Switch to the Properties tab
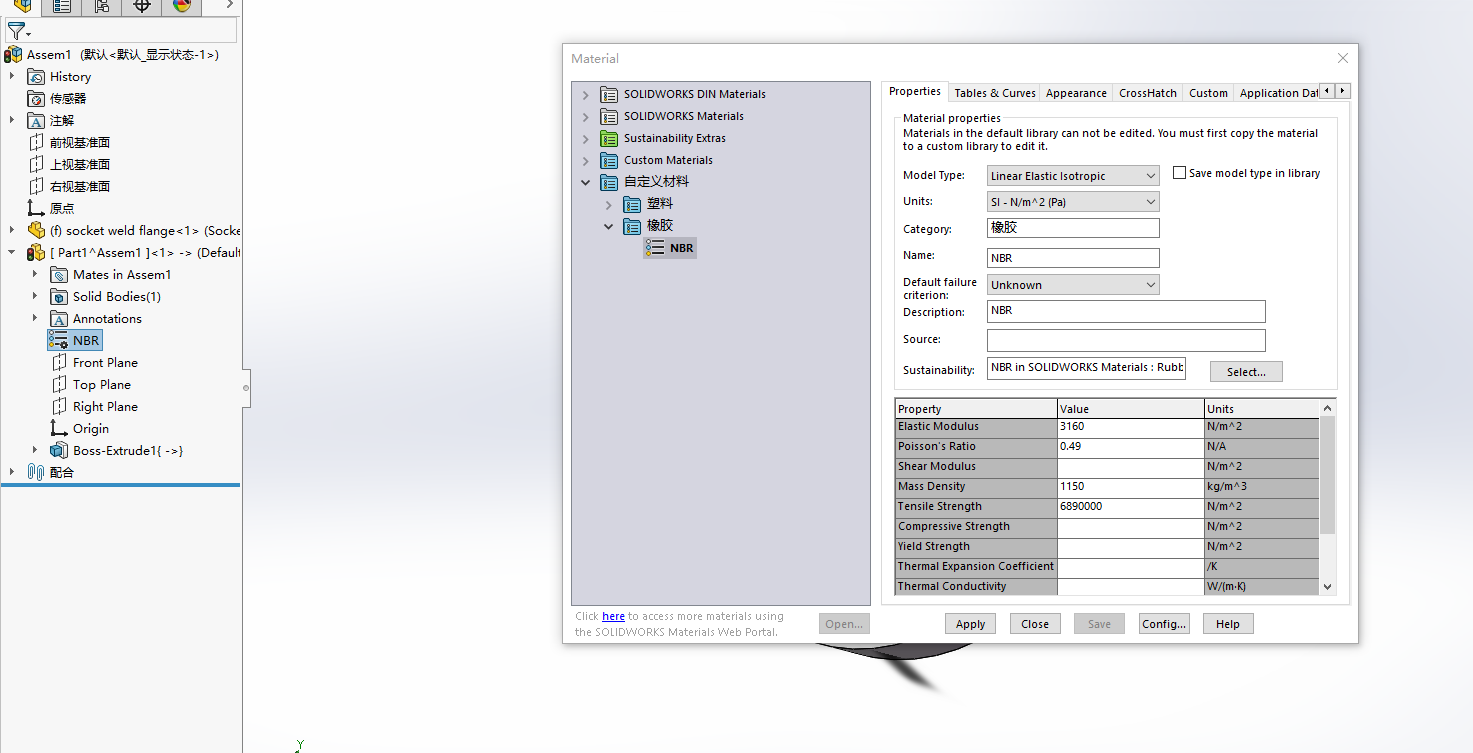The image size is (1473, 753). [x=915, y=91]
